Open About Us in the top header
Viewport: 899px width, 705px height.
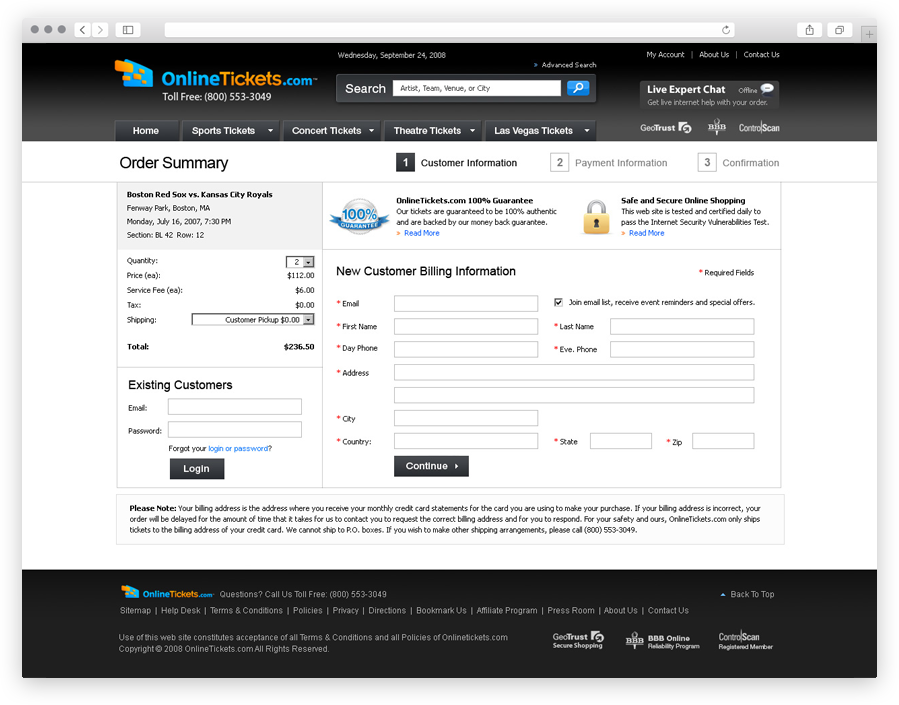[714, 54]
